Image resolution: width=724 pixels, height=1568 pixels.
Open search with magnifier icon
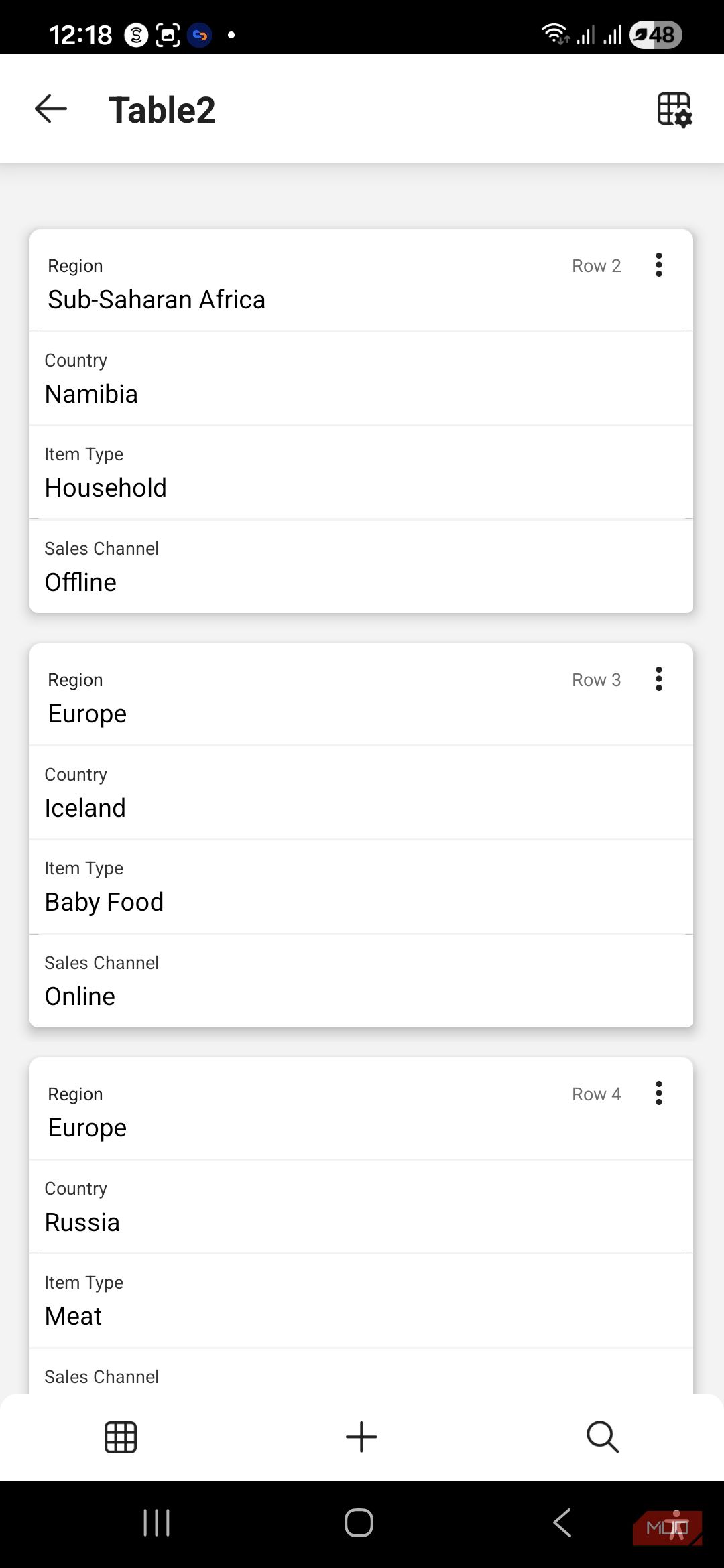pyautogui.click(x=603, y=1437)
